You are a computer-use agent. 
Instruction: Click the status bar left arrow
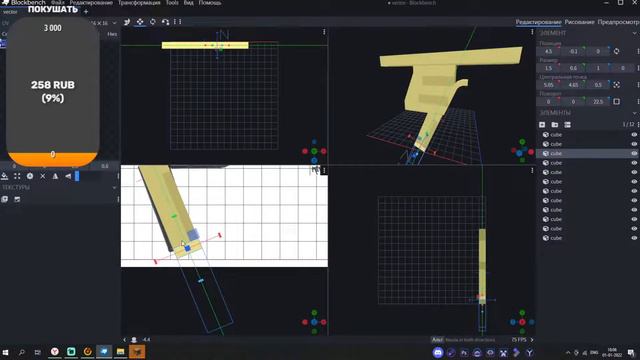(x=124, y=340)
